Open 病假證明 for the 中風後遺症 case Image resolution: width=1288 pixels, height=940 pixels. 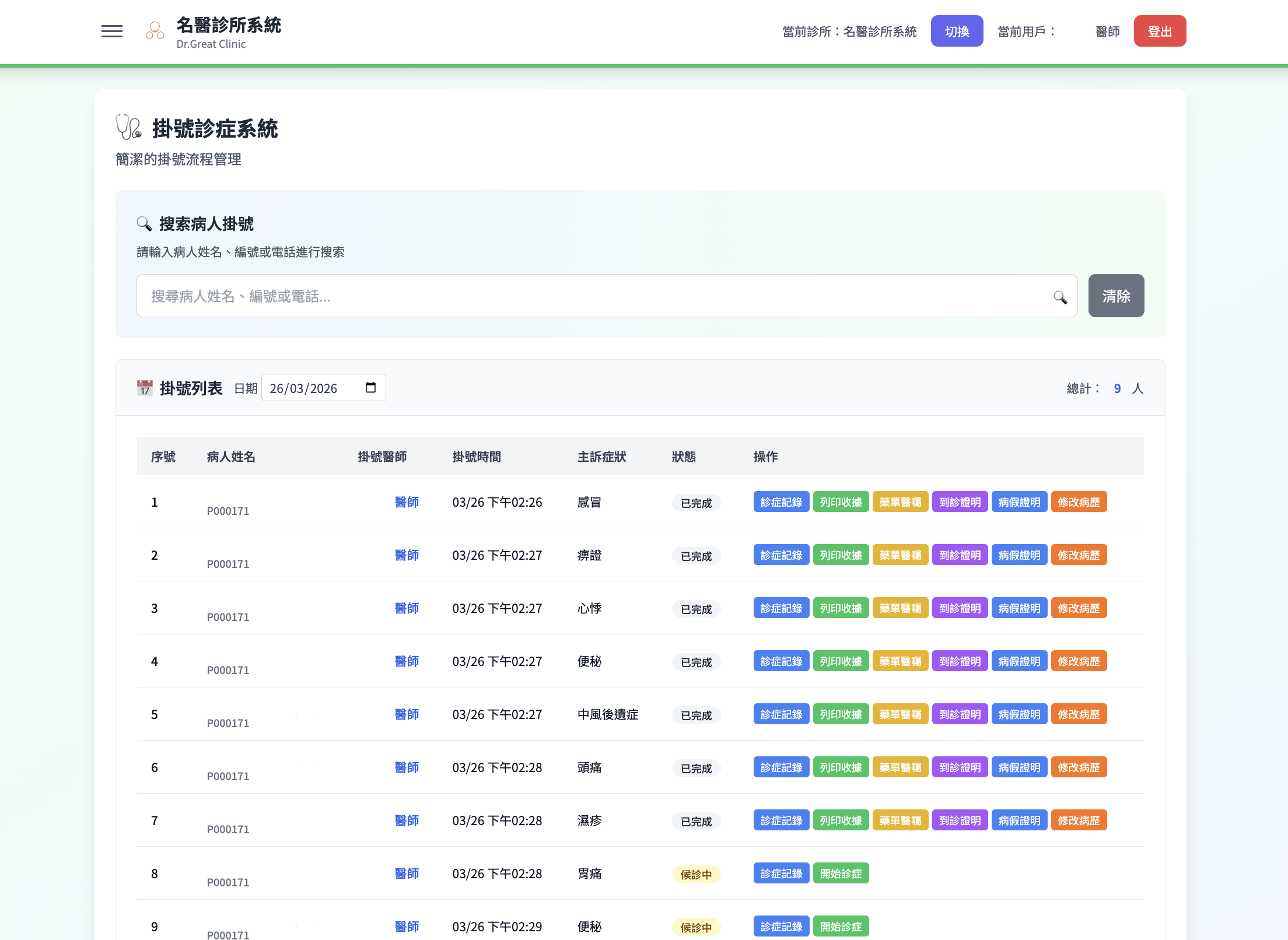click(1019, 714)
